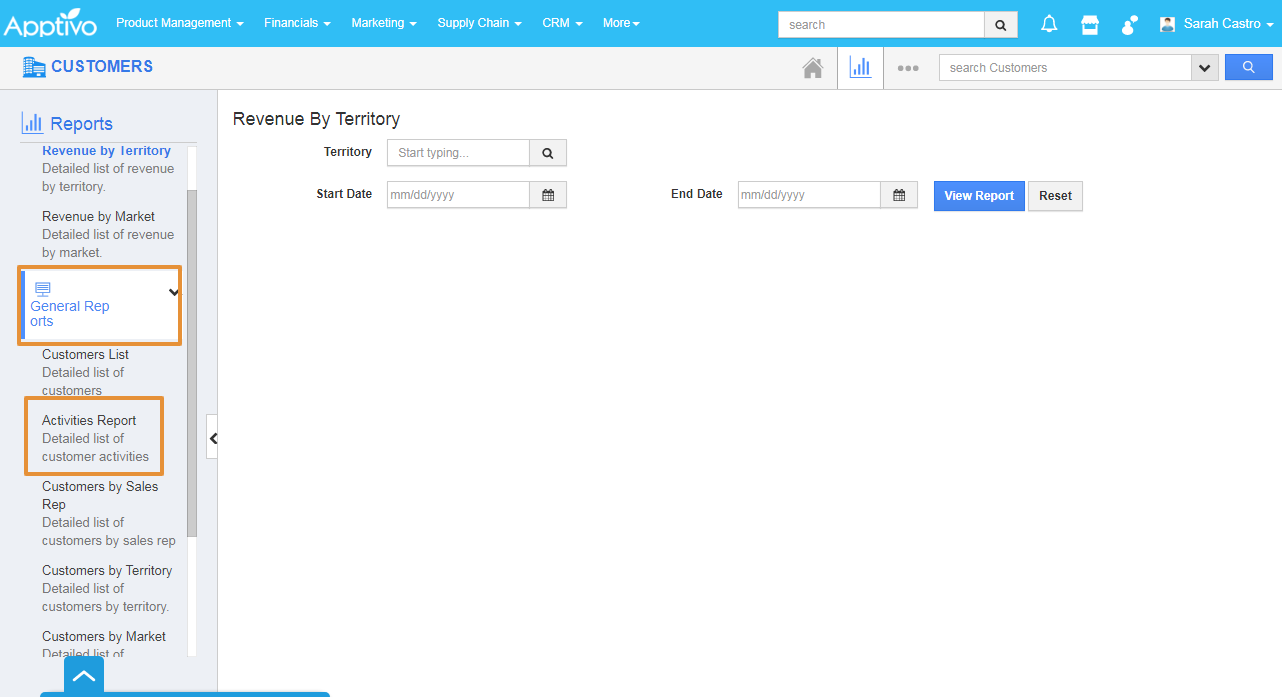The width and height of the screenshot is (1282, 697).
Task: Open the Financials menu
Action: (x=297, y=23)
